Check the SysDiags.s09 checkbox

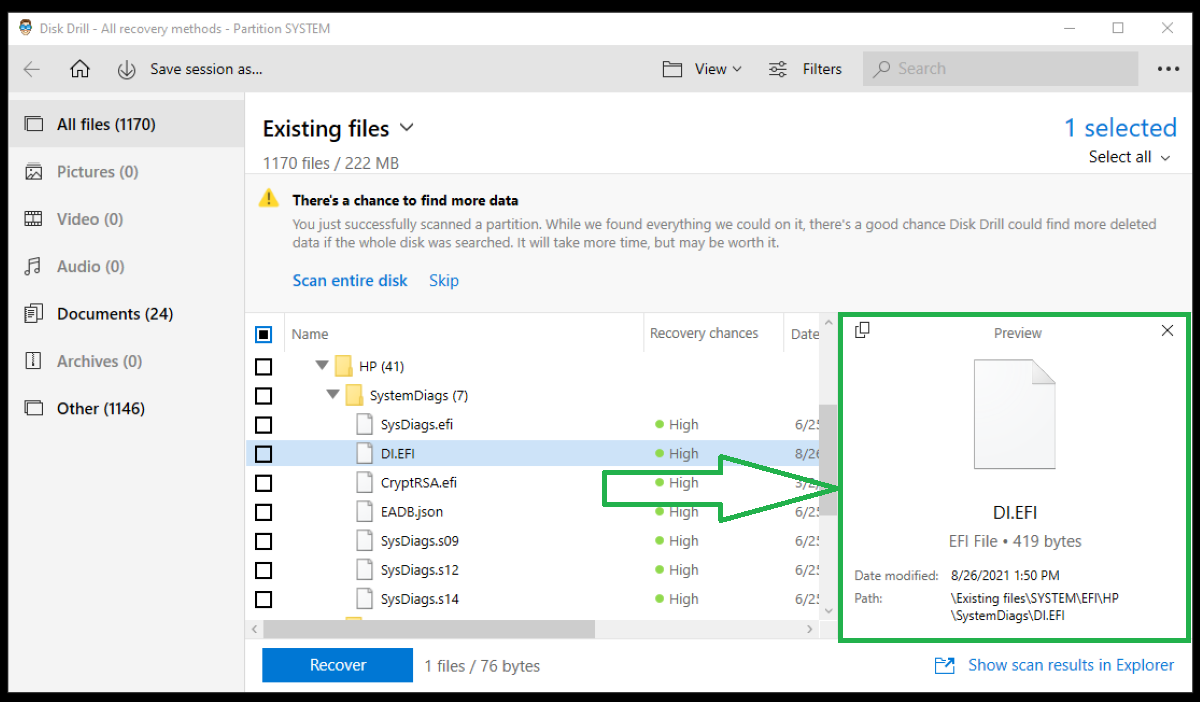click(x=264, y=541)
